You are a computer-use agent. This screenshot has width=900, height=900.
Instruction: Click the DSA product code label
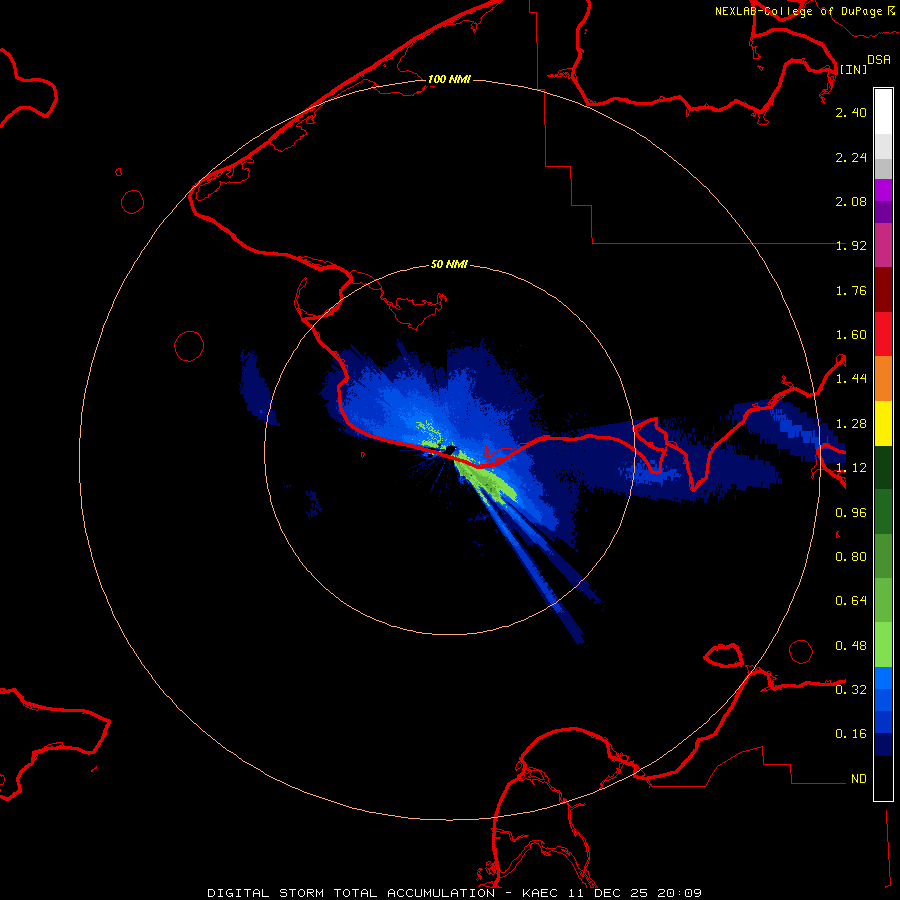pos(879,59)
